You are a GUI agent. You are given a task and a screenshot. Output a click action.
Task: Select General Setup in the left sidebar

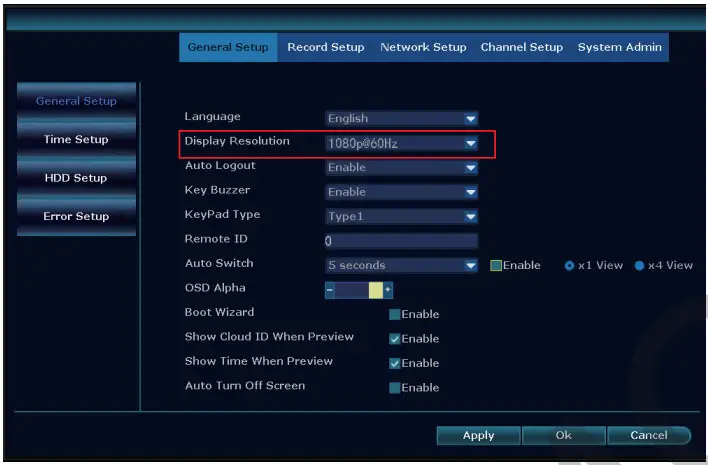tap(76, 101)
